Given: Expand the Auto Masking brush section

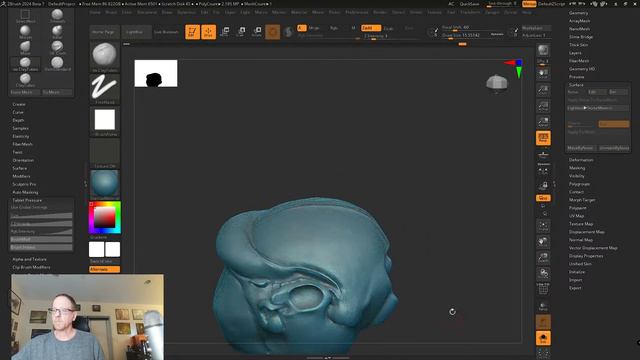Looking at the screenshot, I should click(x=25, y=192).
